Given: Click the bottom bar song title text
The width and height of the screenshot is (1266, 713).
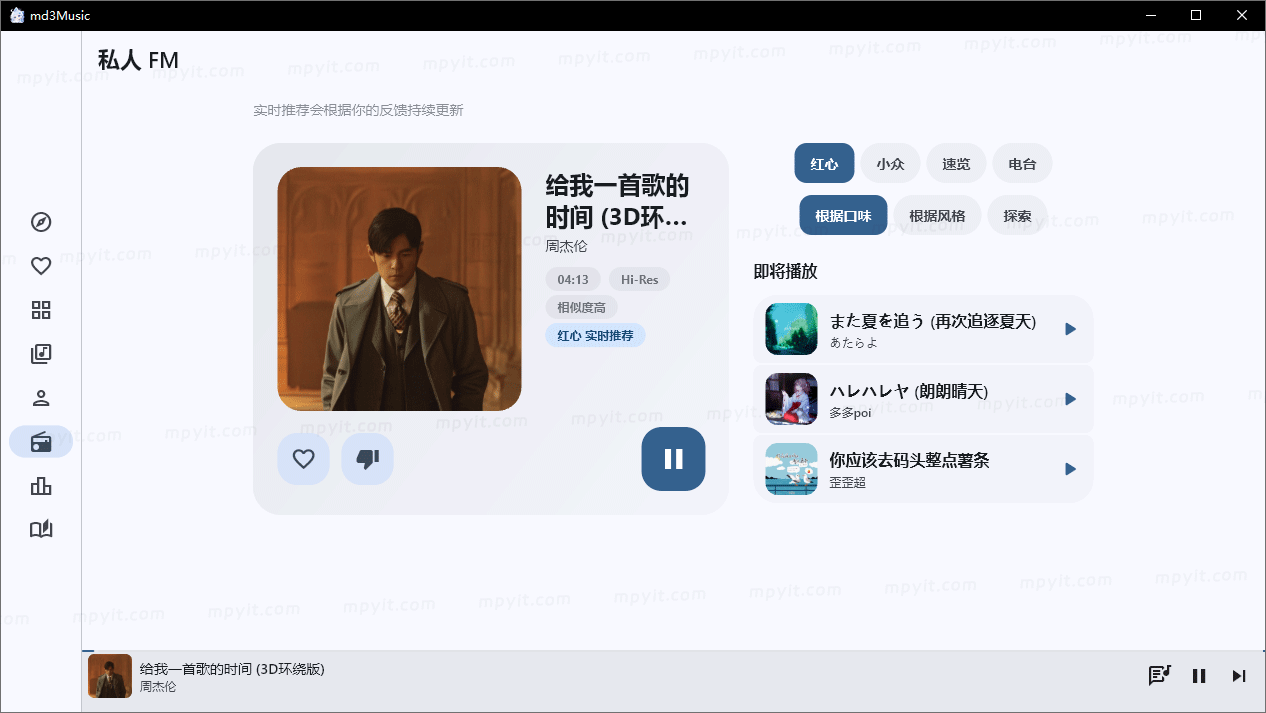Looking at the screenshot, I should (232, 669).
